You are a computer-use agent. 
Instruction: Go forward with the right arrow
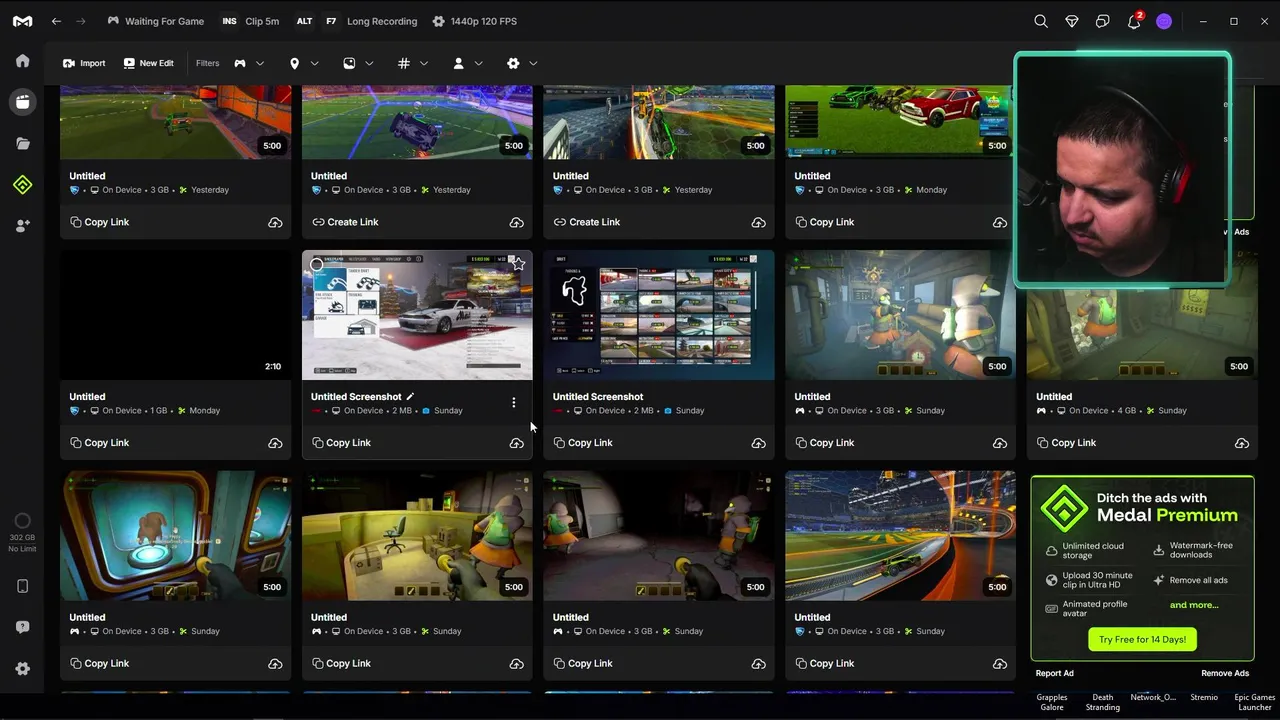pyautogui.click(x=81, y=21)
